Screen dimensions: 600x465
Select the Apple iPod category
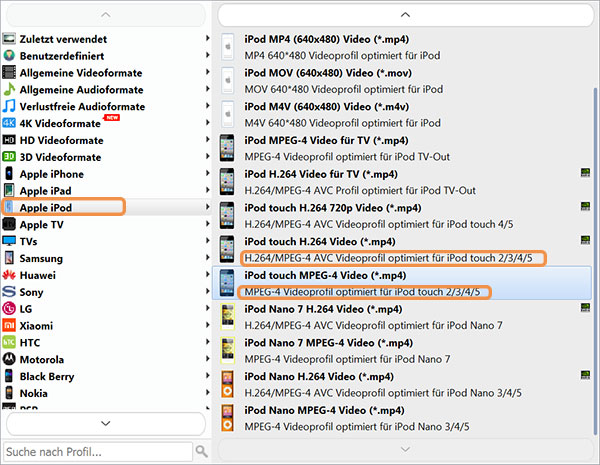pyautogui.click(x=106, y=207)
